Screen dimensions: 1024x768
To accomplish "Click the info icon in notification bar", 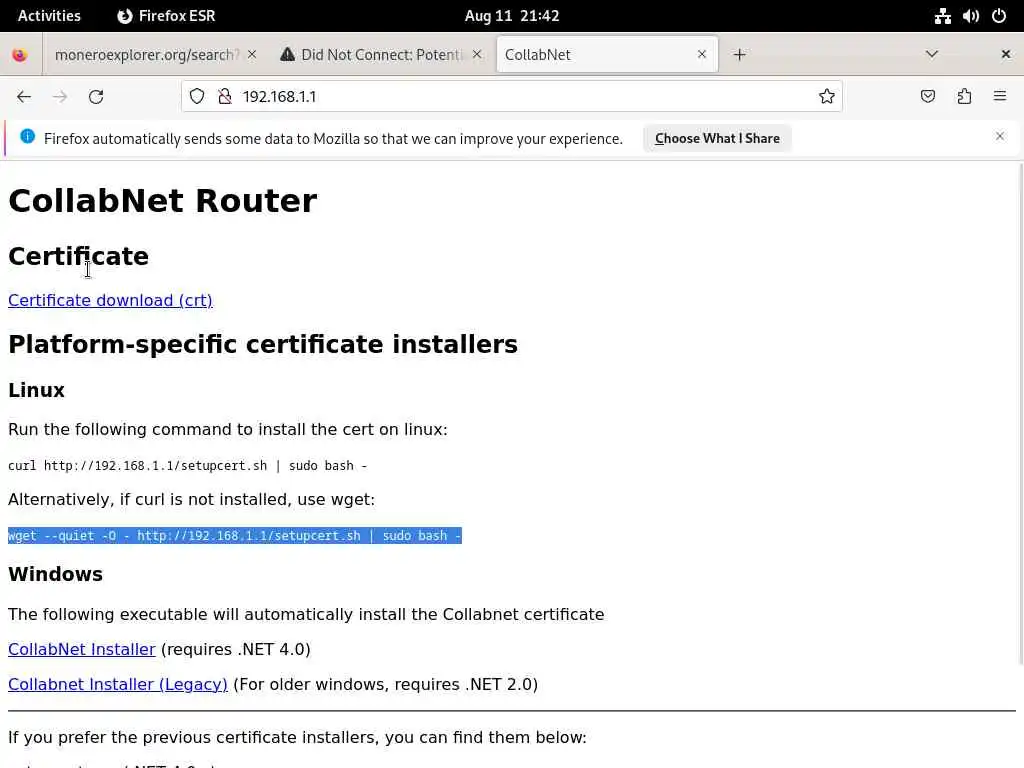I will click(x=27, y=136).
